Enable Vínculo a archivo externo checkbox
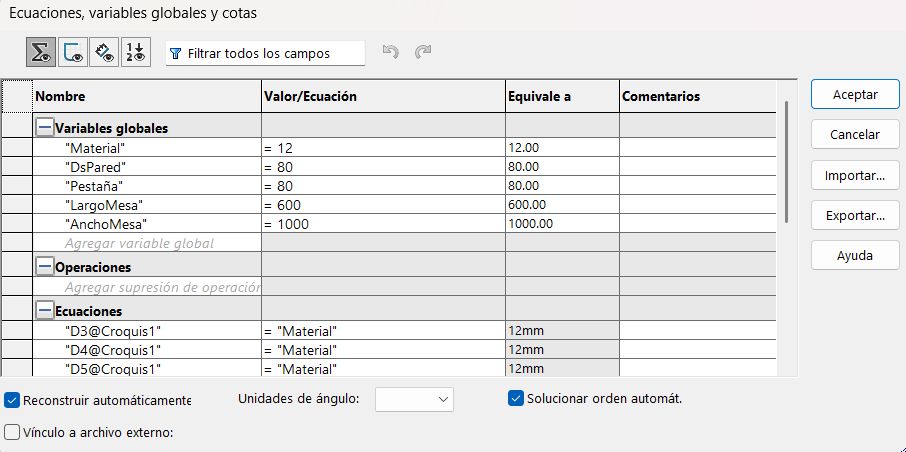Viewport: 906px width, 452px height. coord(12,432)
